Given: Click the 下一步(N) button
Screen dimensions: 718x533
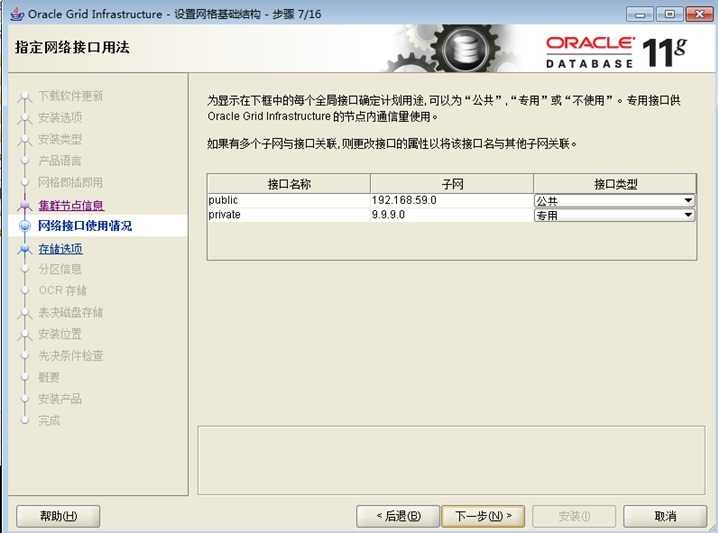Looking at the screenshot, I should 483,517.
